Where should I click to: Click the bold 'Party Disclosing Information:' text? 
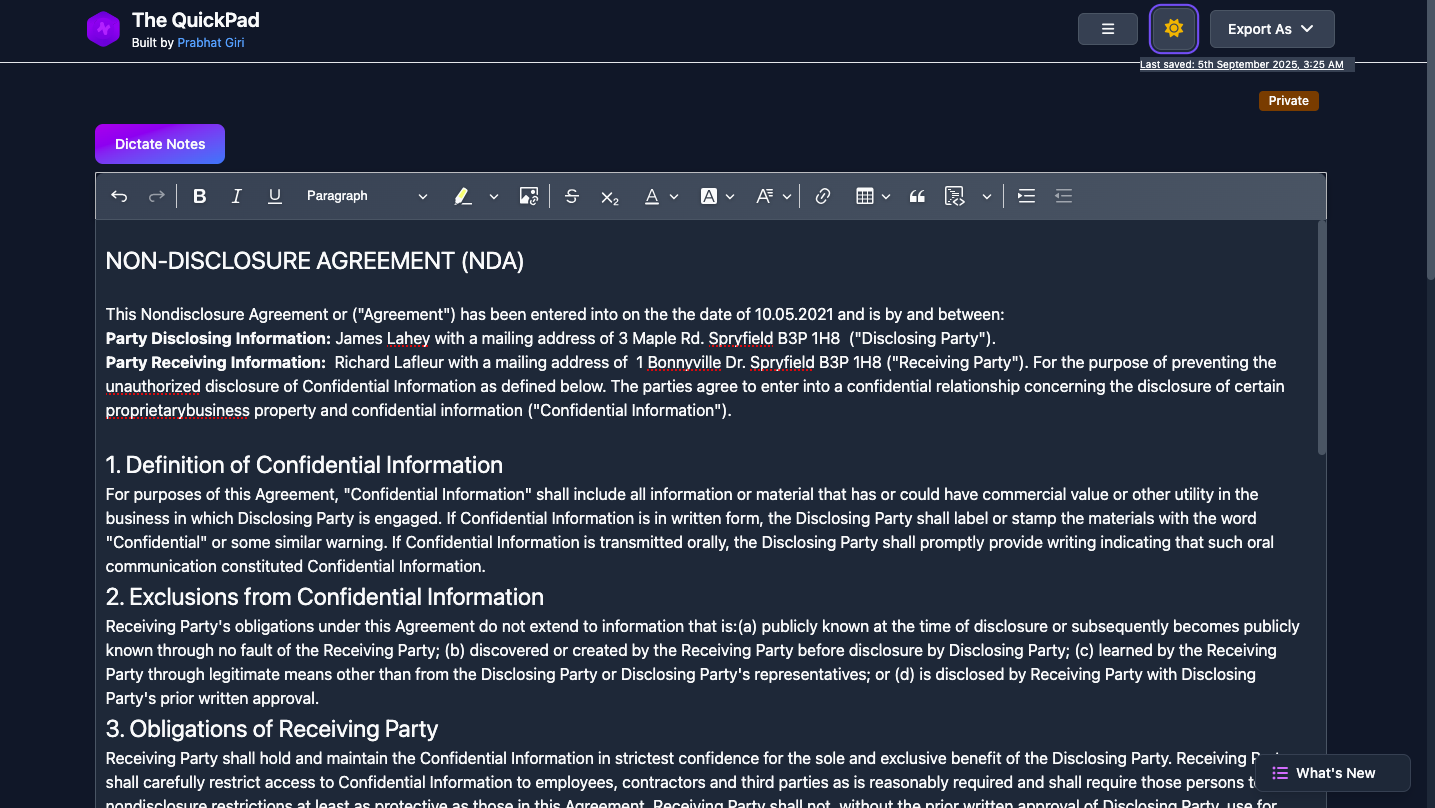tap(218, 338)
